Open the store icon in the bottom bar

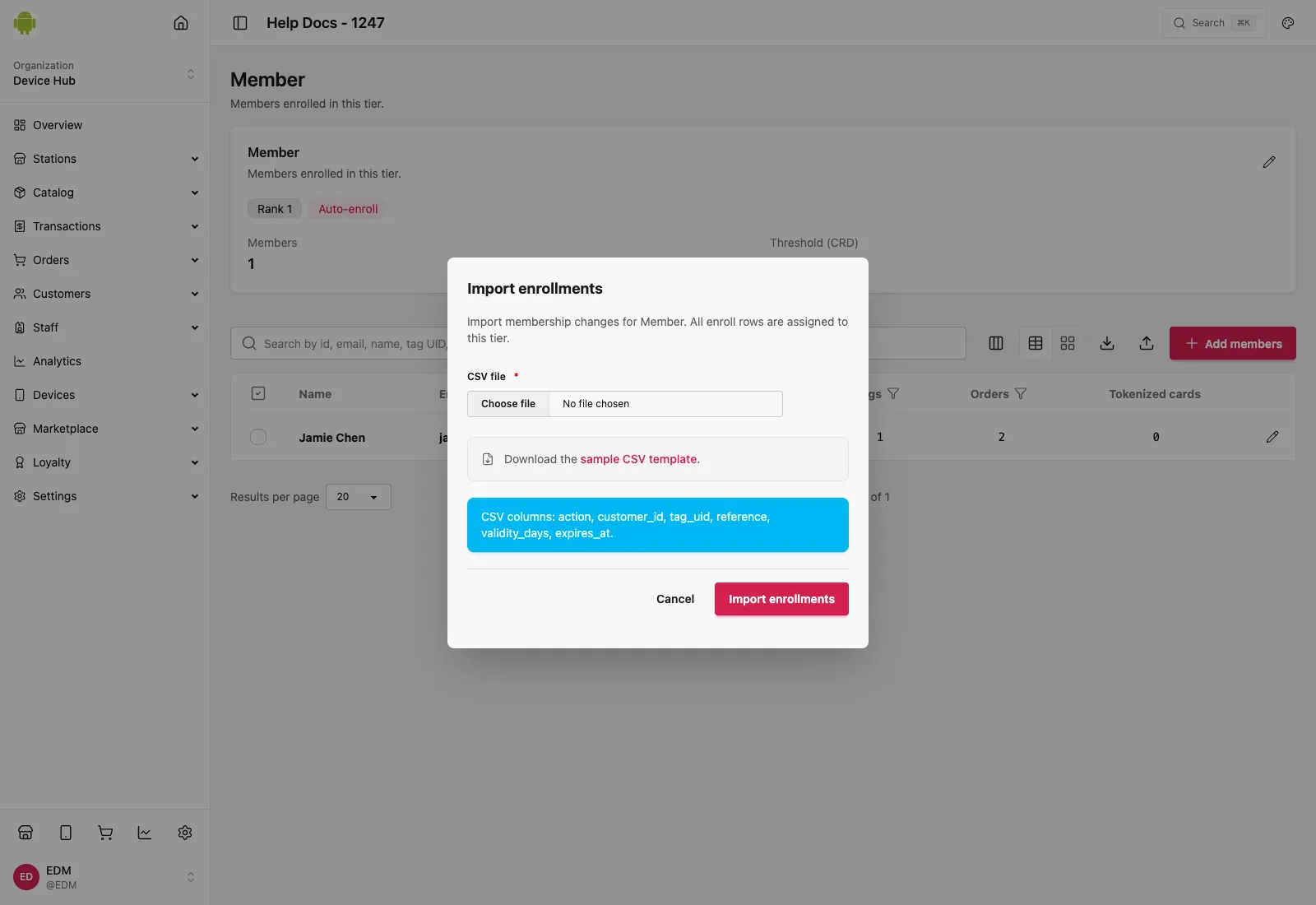25,833
